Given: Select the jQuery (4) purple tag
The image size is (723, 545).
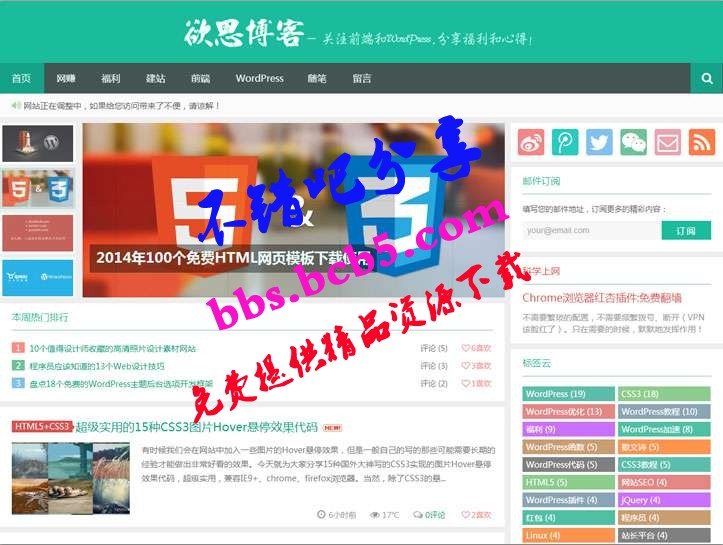Looking at the screenshot, I should coord(664,500).
